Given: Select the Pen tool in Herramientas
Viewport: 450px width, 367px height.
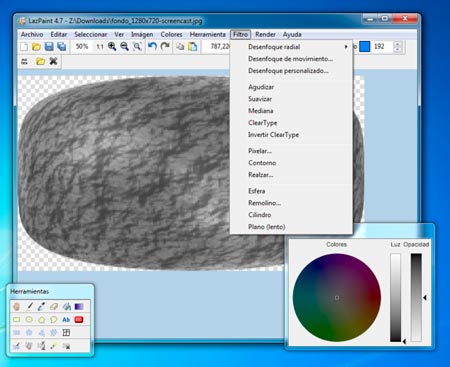Looking at the screenshot, I should (x=29, y=306).
